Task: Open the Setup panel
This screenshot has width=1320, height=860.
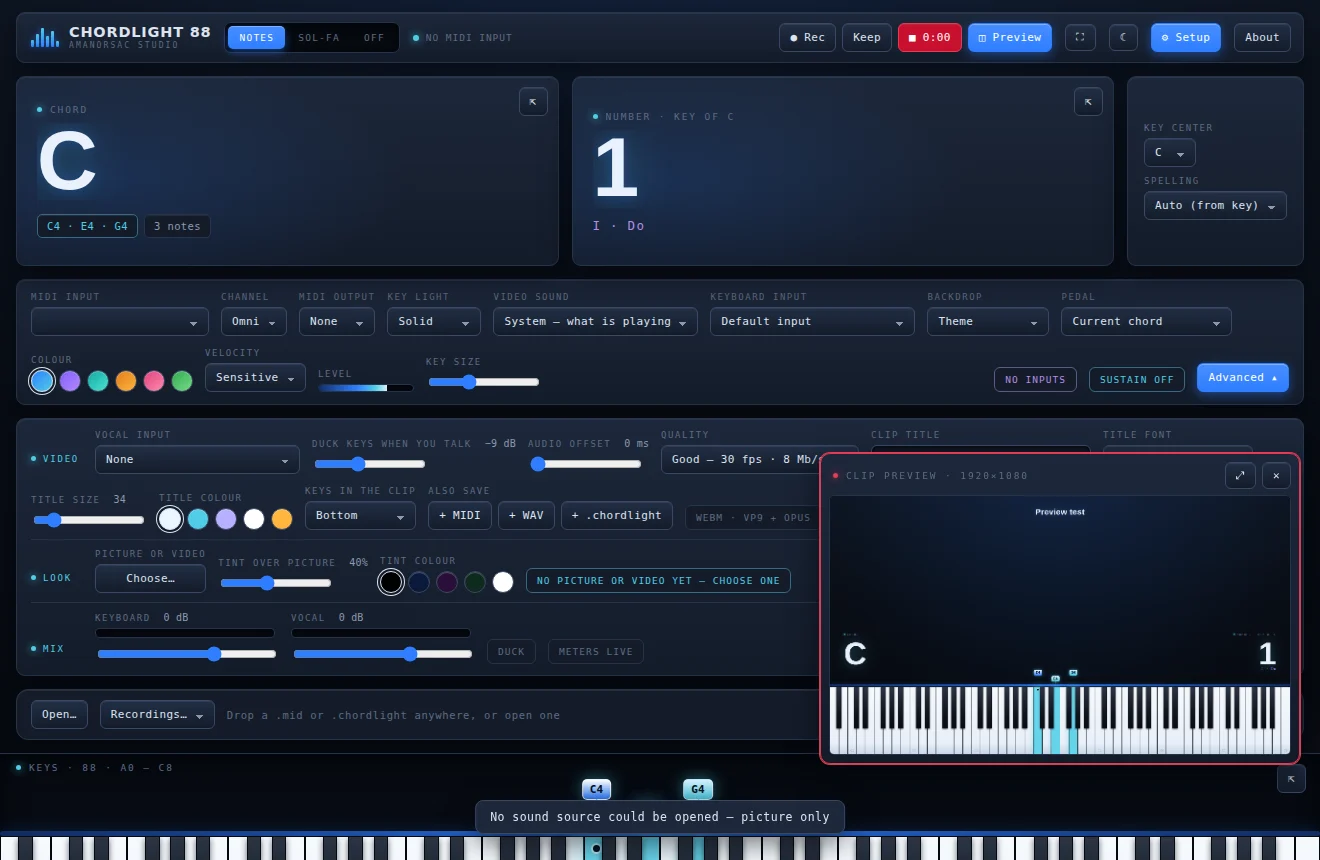Action: 1186,38
